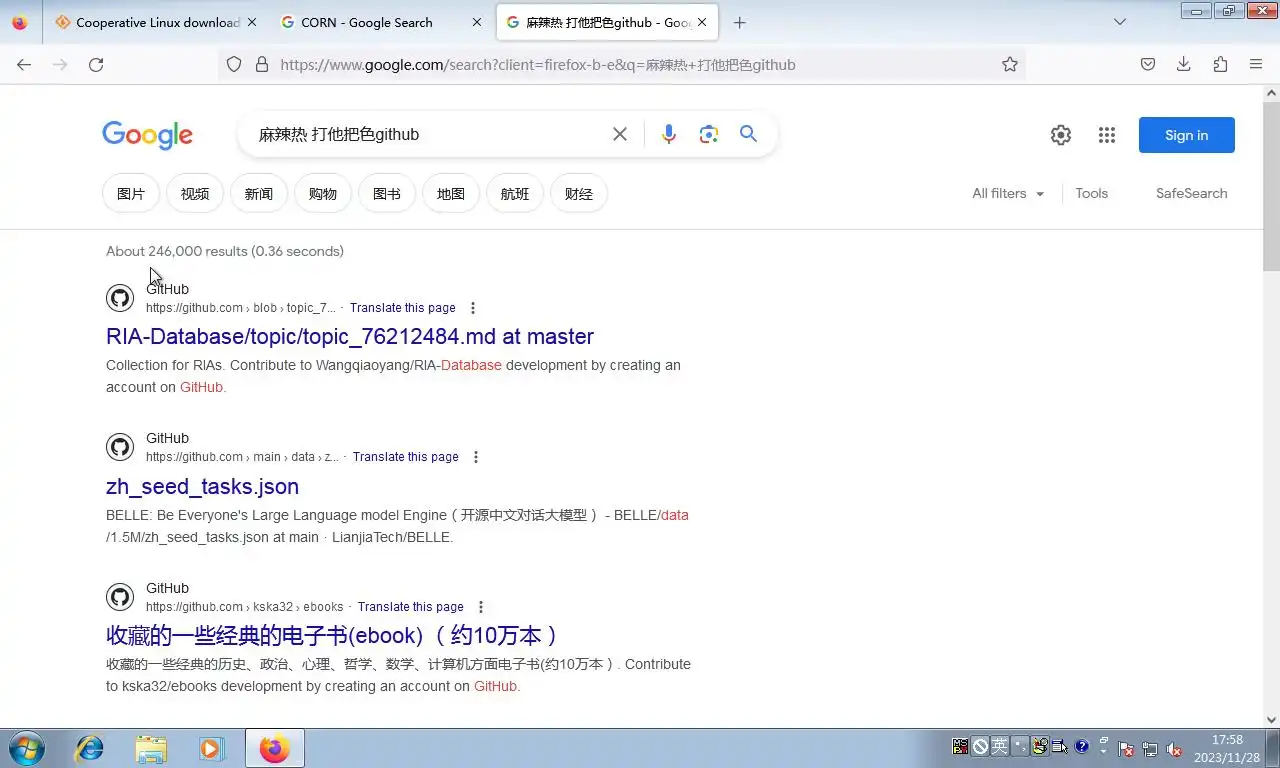
Task: Open Windows Media Player from taskbar
Action: click(x=211, y=748)
